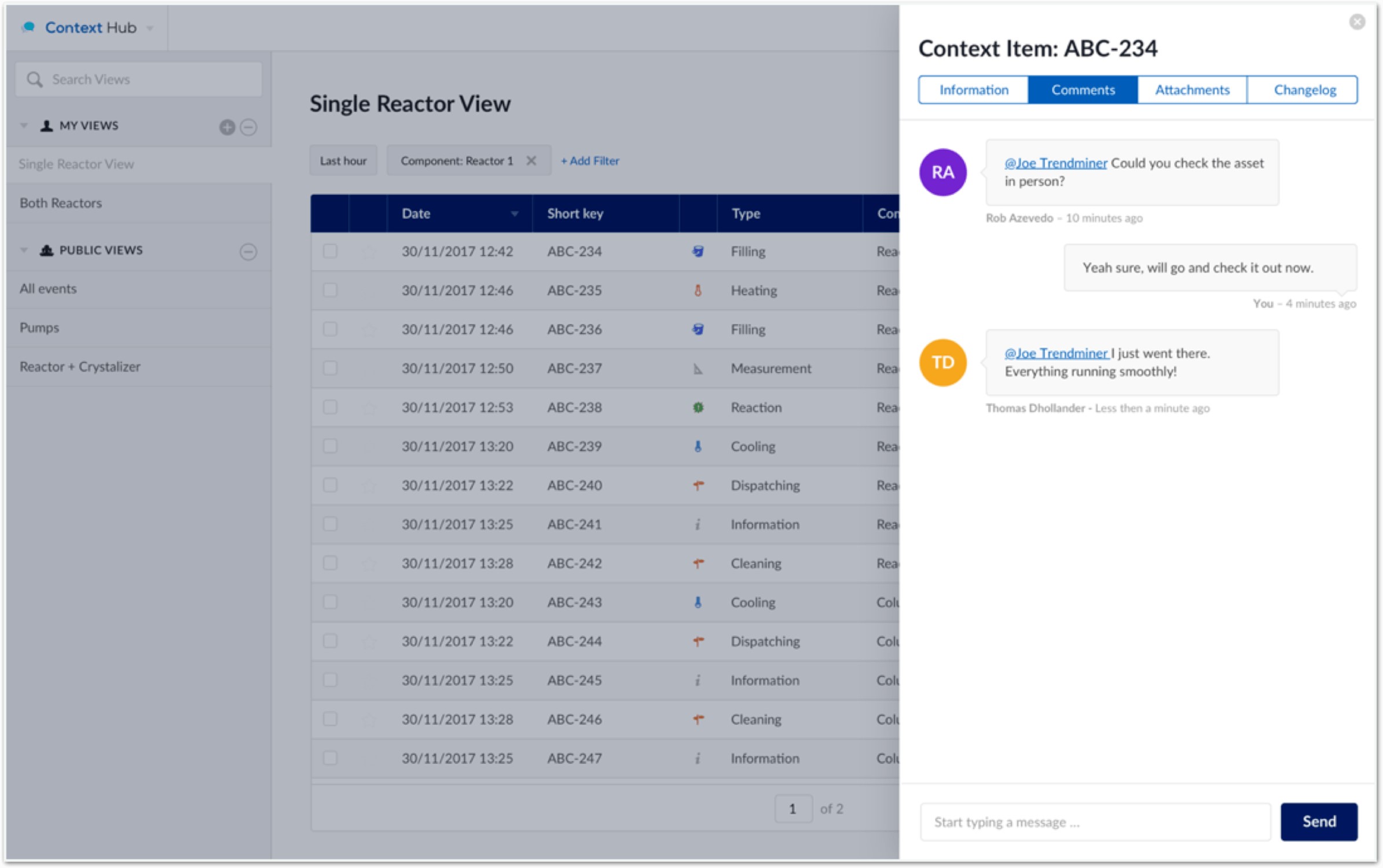Click the Measurement icon in row ABC-237

(x=698, y=369)
